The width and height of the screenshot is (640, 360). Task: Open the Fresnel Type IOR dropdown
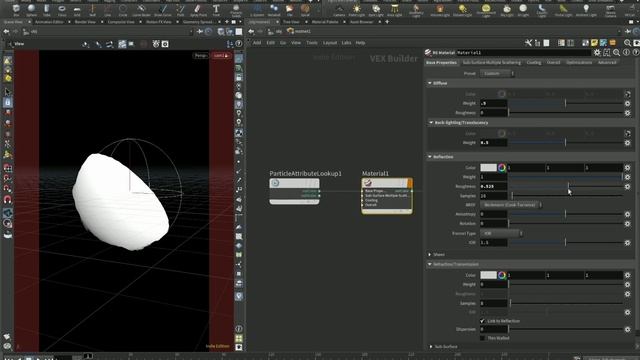click(x=501, y=233)
